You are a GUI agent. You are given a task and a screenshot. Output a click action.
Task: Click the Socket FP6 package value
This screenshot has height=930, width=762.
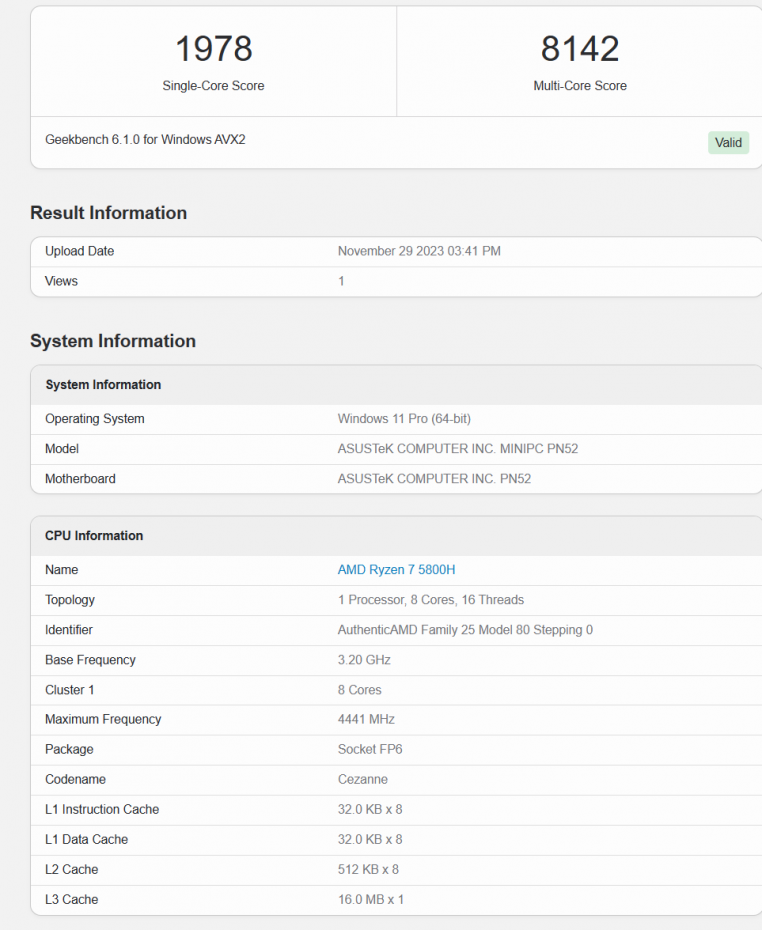(x=370, y=750)
